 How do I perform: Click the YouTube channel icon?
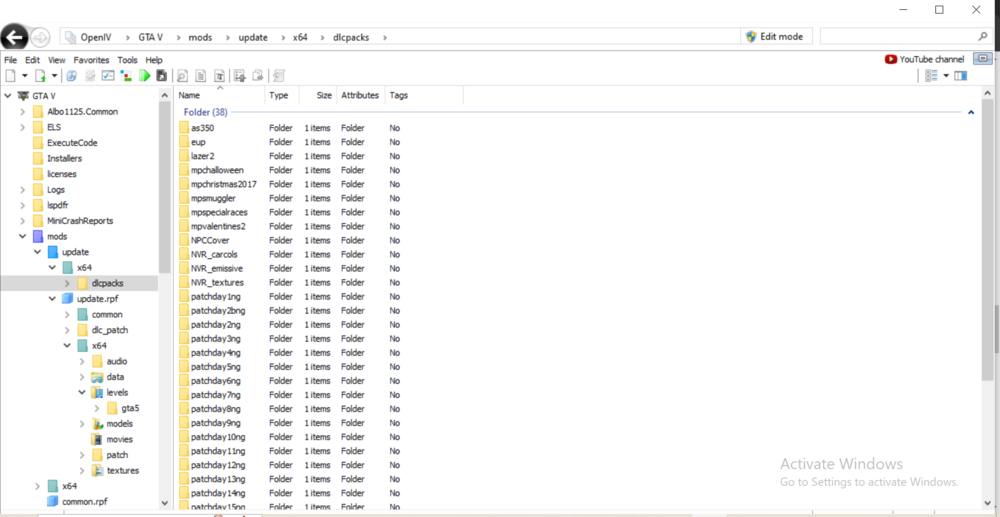pos(890,59)
